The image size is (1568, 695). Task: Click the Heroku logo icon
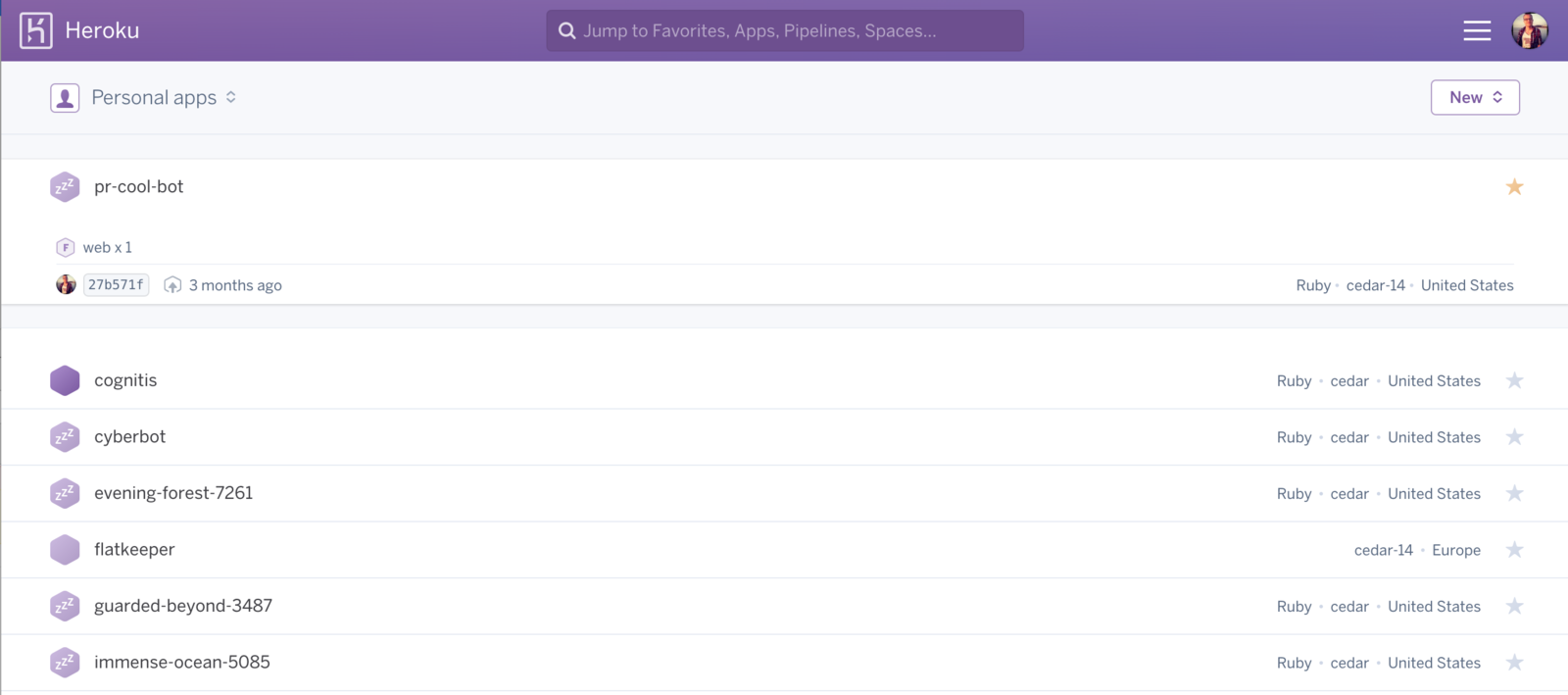pyautogui.click(x=36, y=30)
